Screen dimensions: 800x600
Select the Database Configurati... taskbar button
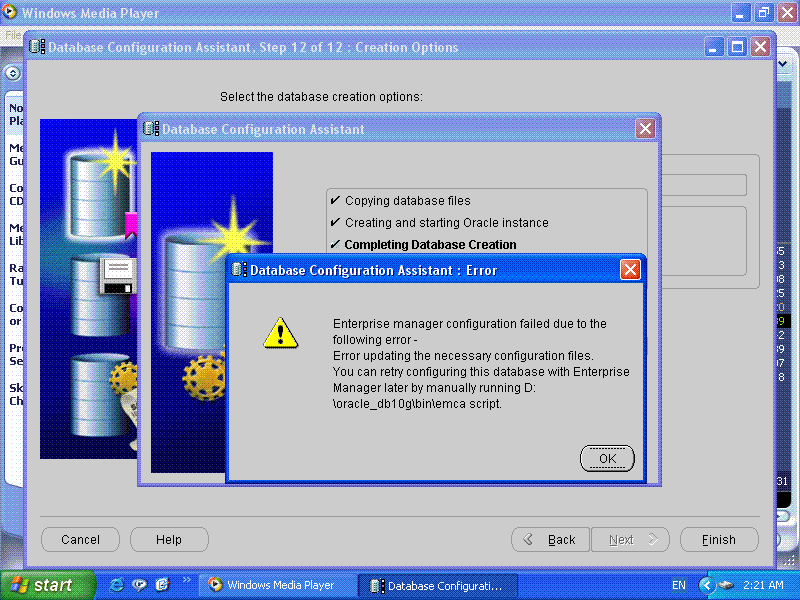[x=438, y=585]
